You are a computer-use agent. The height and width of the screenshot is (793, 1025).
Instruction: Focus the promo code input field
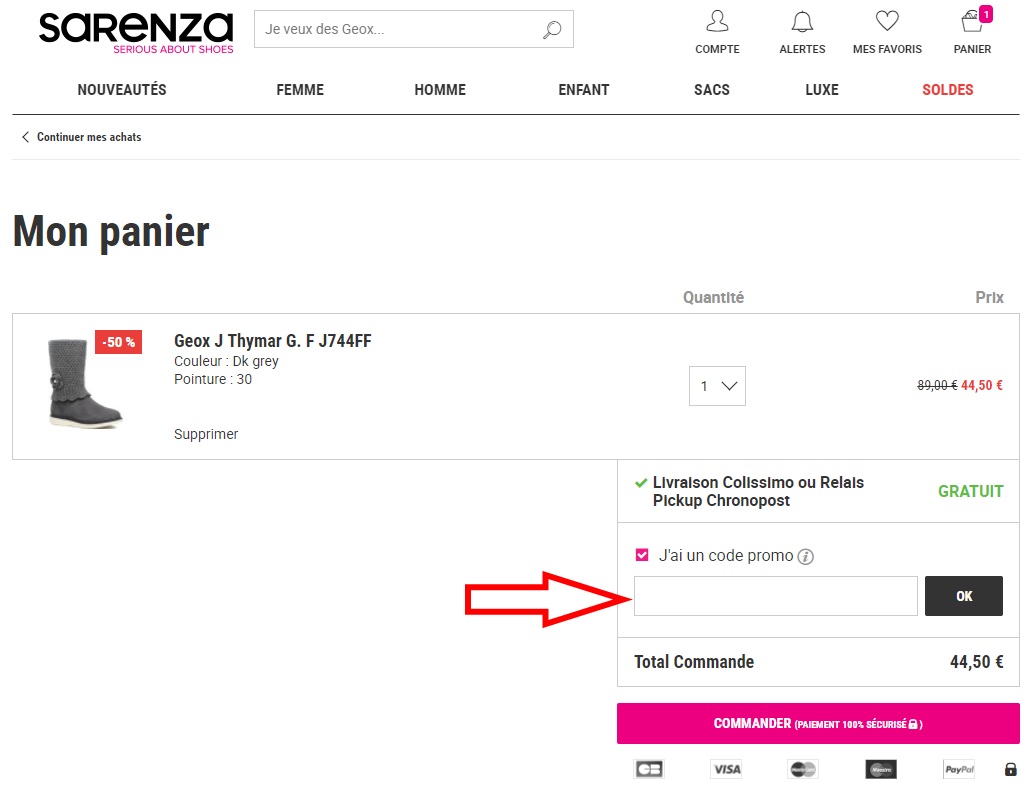775,596
